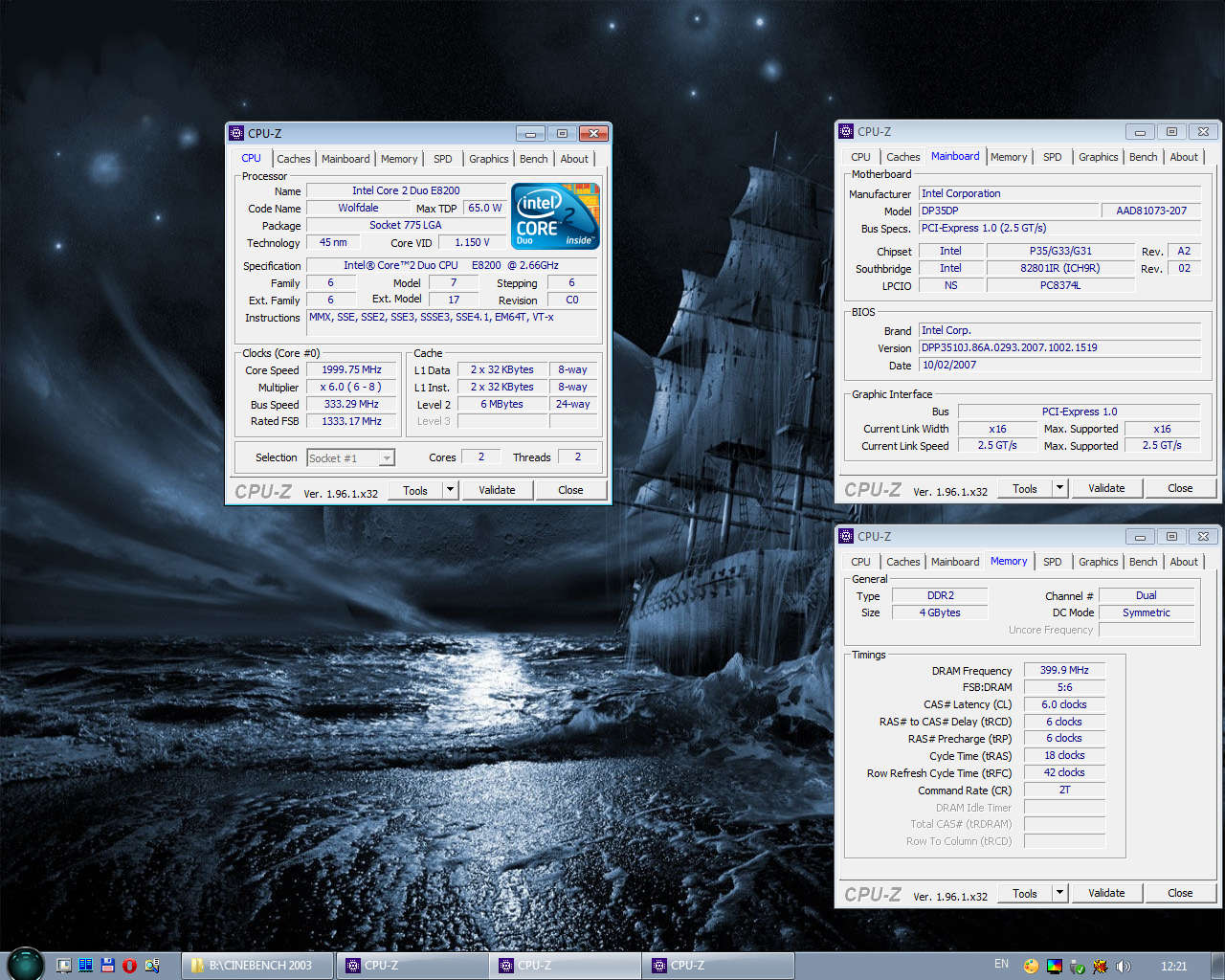Image resolution: width=1225 pixels, height=980 pixels.
Task: Expand the Tools arrow in the CPU window
Action: pos(450,490)
